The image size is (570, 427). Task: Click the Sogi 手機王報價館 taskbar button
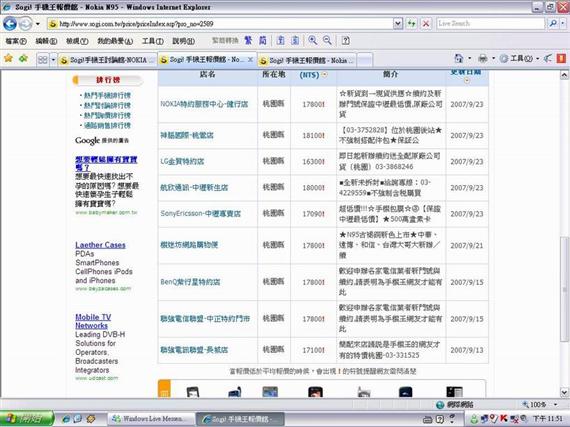[x=240, y=419]
